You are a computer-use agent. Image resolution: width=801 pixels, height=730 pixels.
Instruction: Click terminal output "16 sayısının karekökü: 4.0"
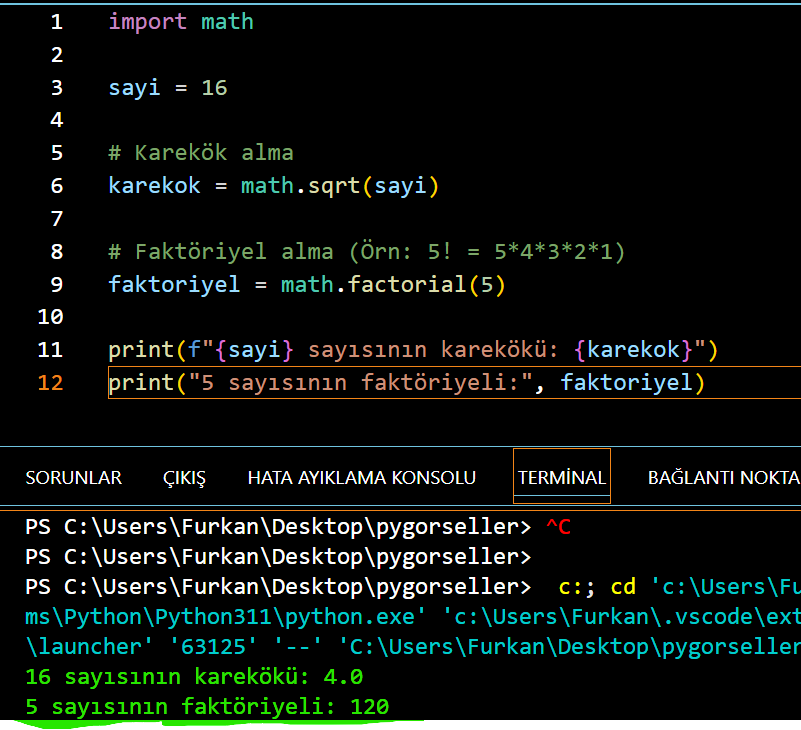pyautogui.click(x=194, y=677)
